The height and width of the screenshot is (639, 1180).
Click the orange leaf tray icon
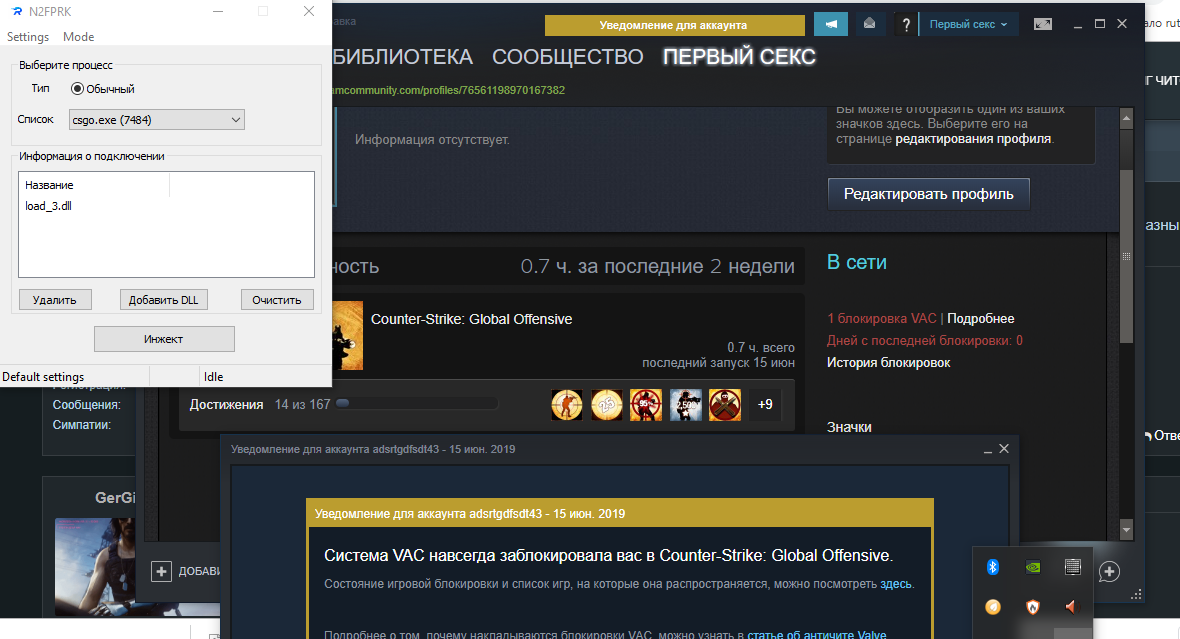point(993,607)
